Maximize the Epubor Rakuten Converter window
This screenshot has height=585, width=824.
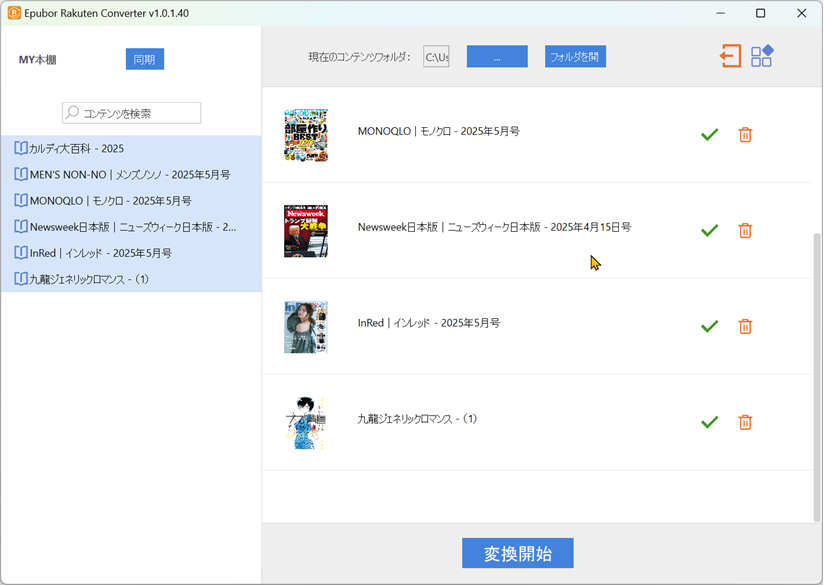[760, 13]
